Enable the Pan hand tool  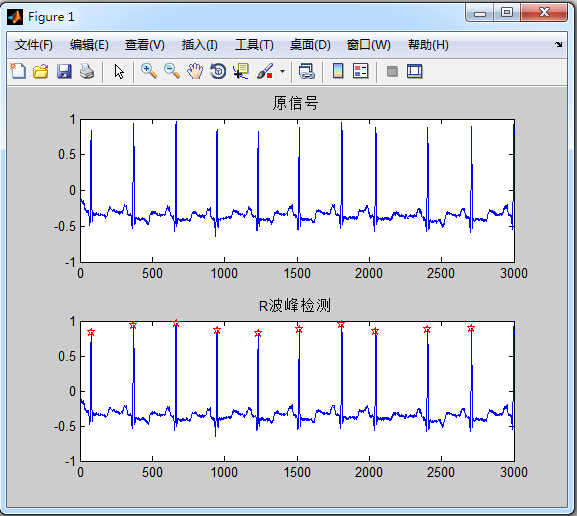coord(195,71)
